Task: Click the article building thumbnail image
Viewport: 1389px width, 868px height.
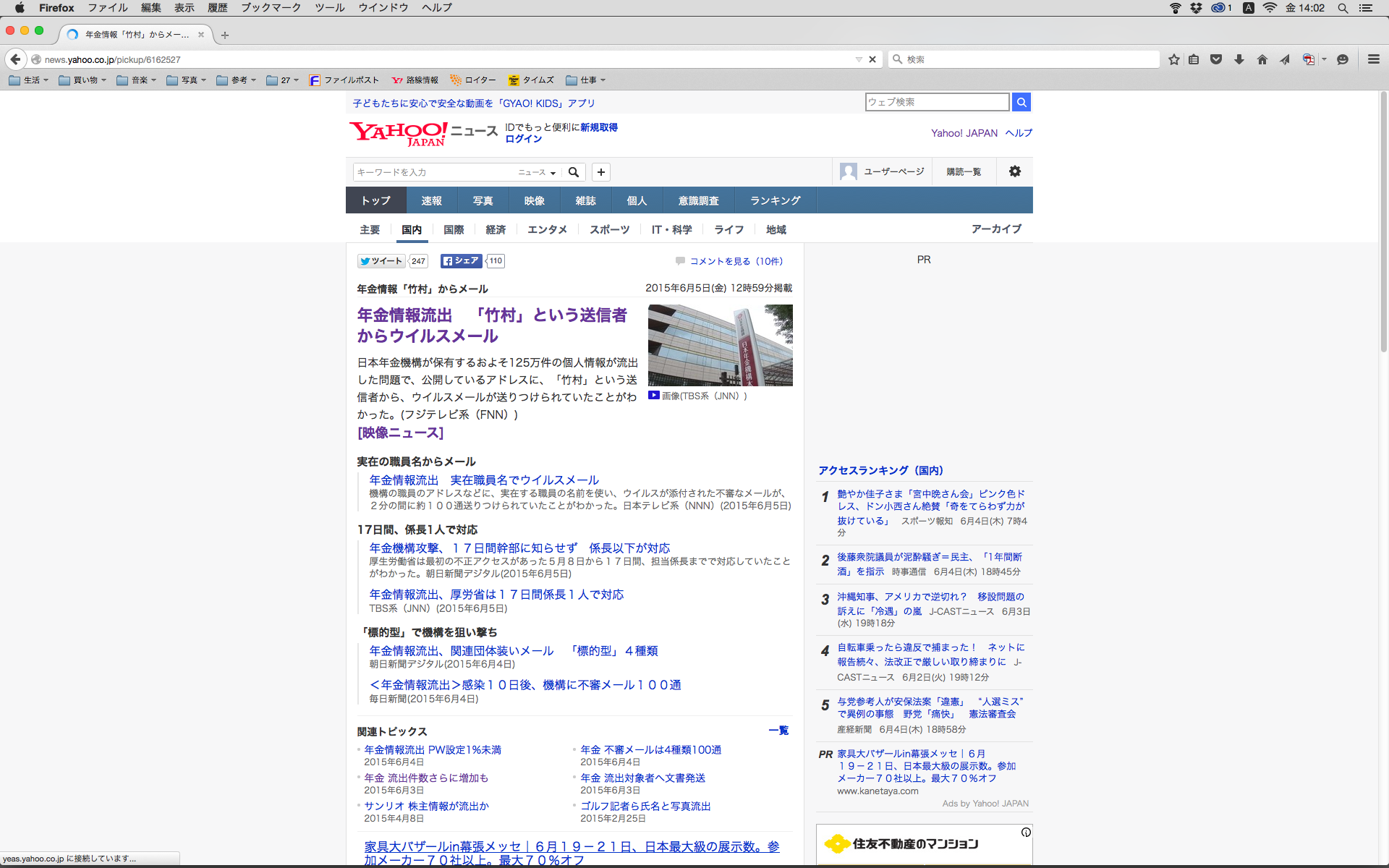Action: [720, 345]
